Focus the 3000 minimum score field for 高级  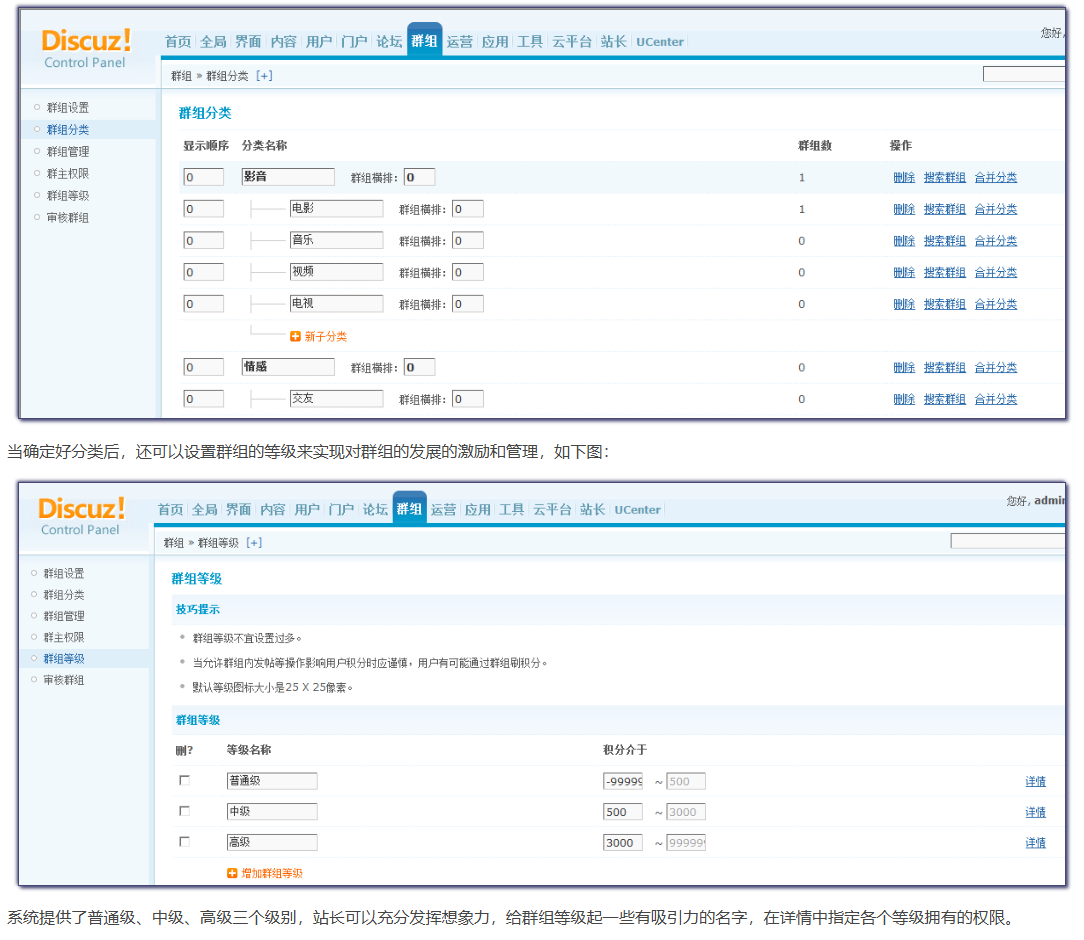click(x=622, y=843)
